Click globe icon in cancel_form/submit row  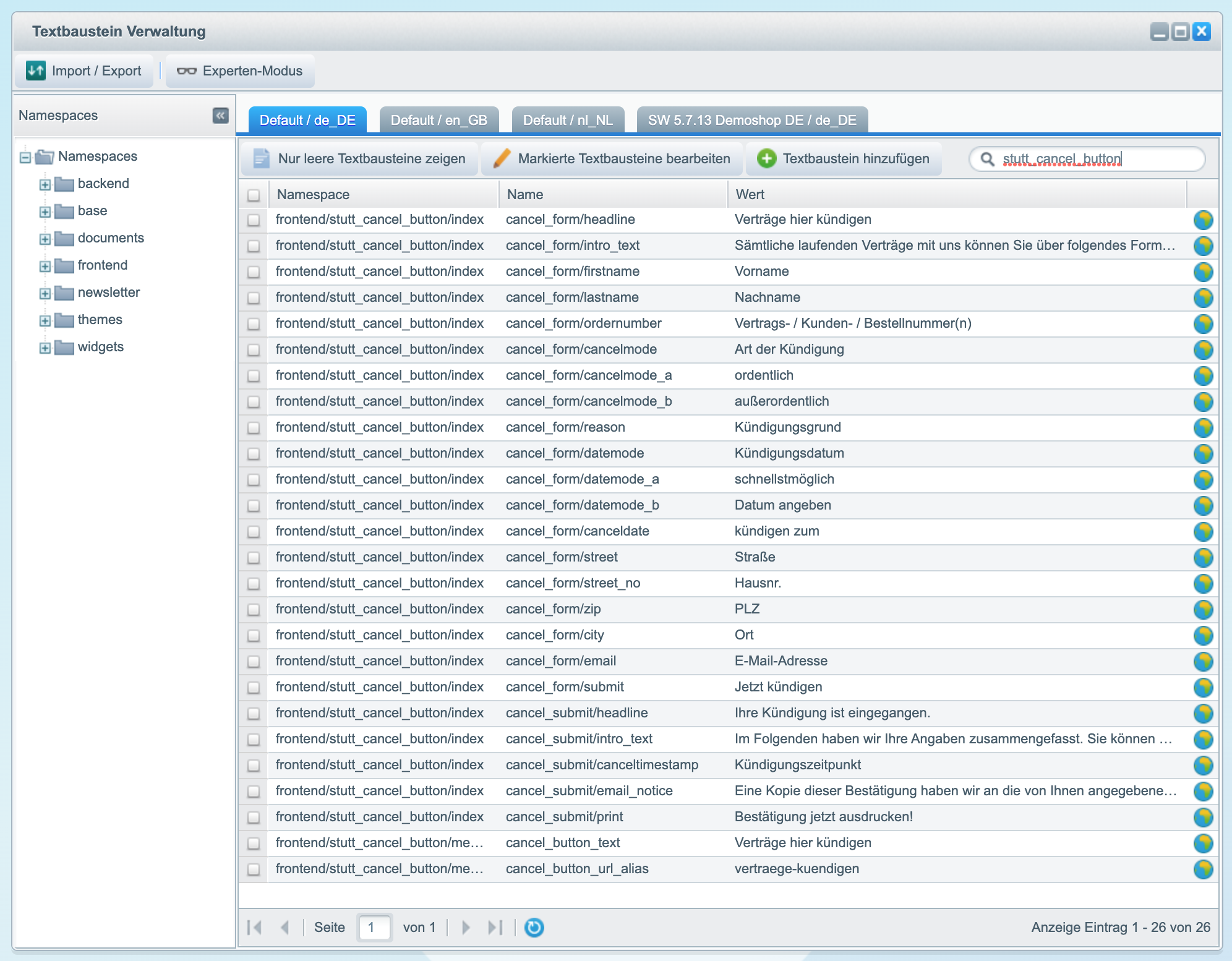point(1203,687)
